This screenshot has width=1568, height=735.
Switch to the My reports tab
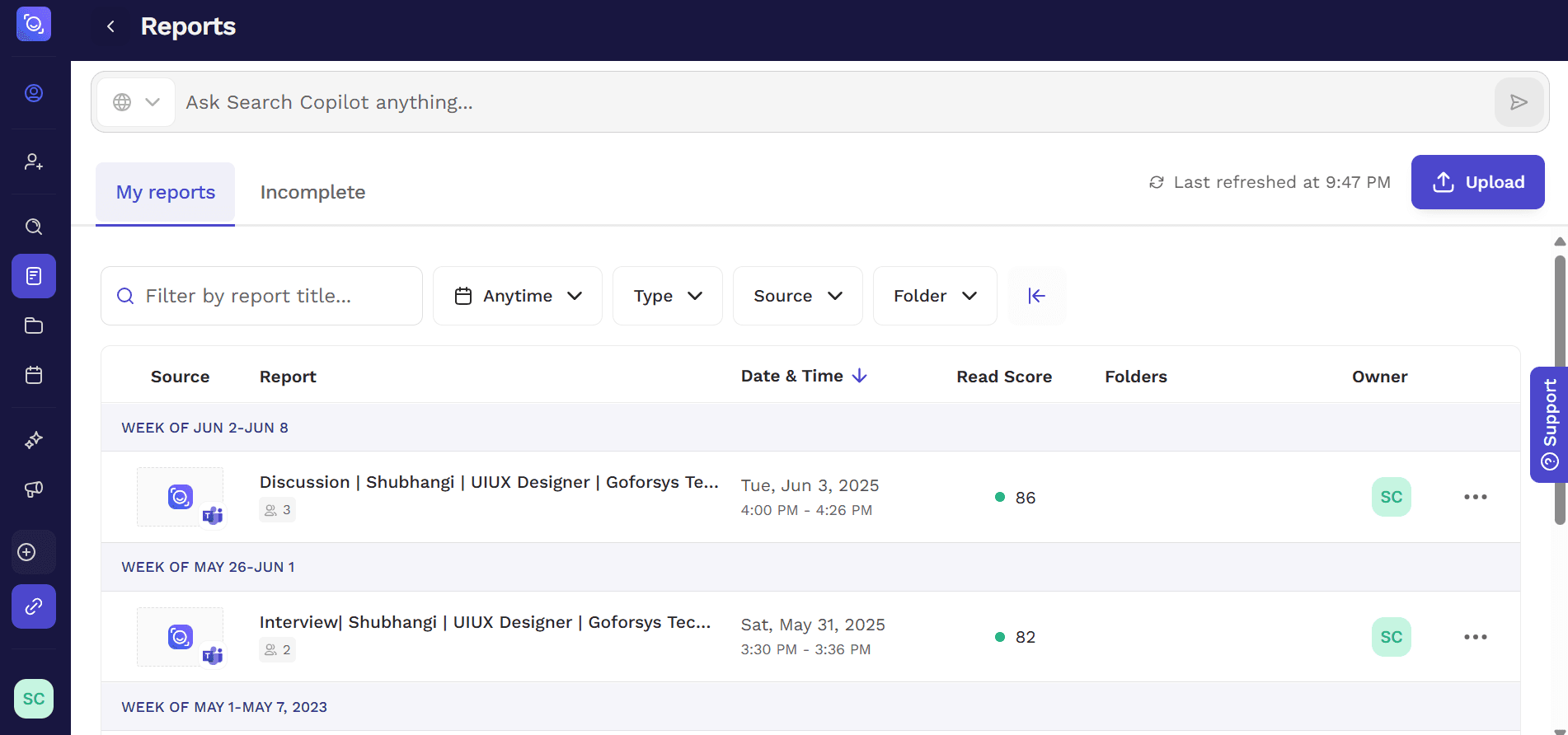166,193
